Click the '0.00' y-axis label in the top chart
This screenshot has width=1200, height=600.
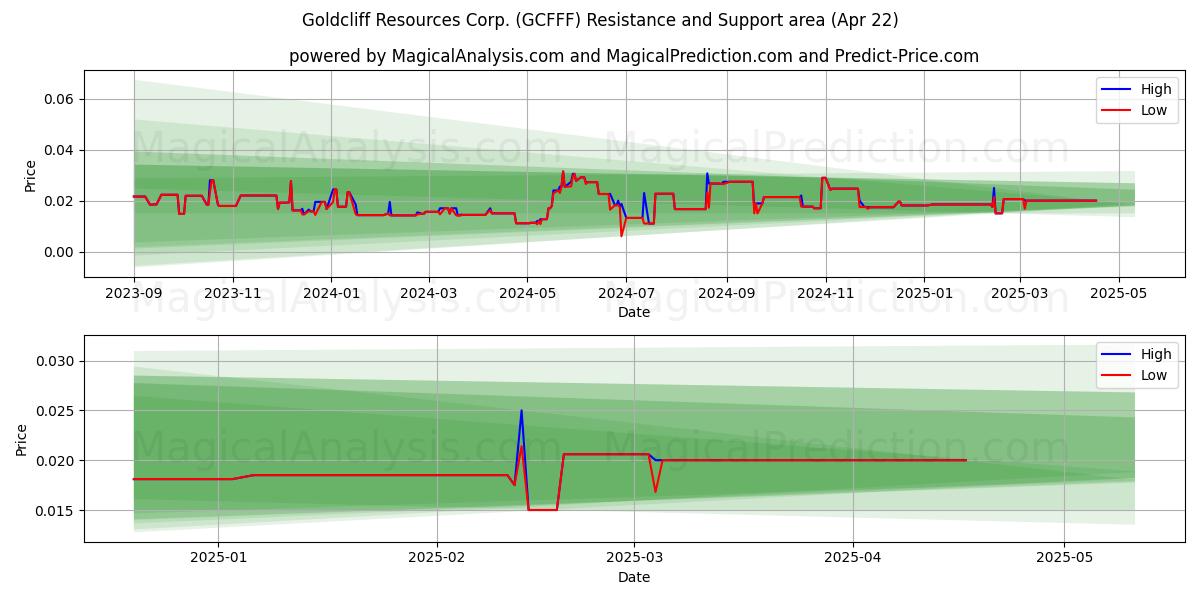(61, 252)
